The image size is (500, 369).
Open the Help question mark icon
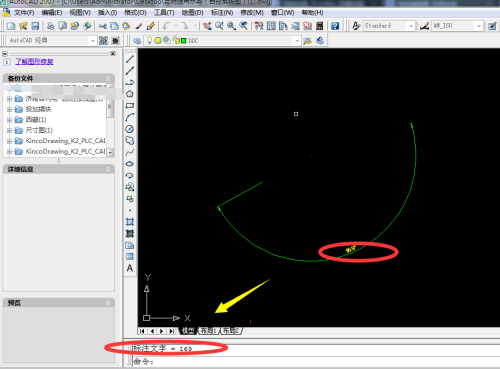(x=335, y=26)
